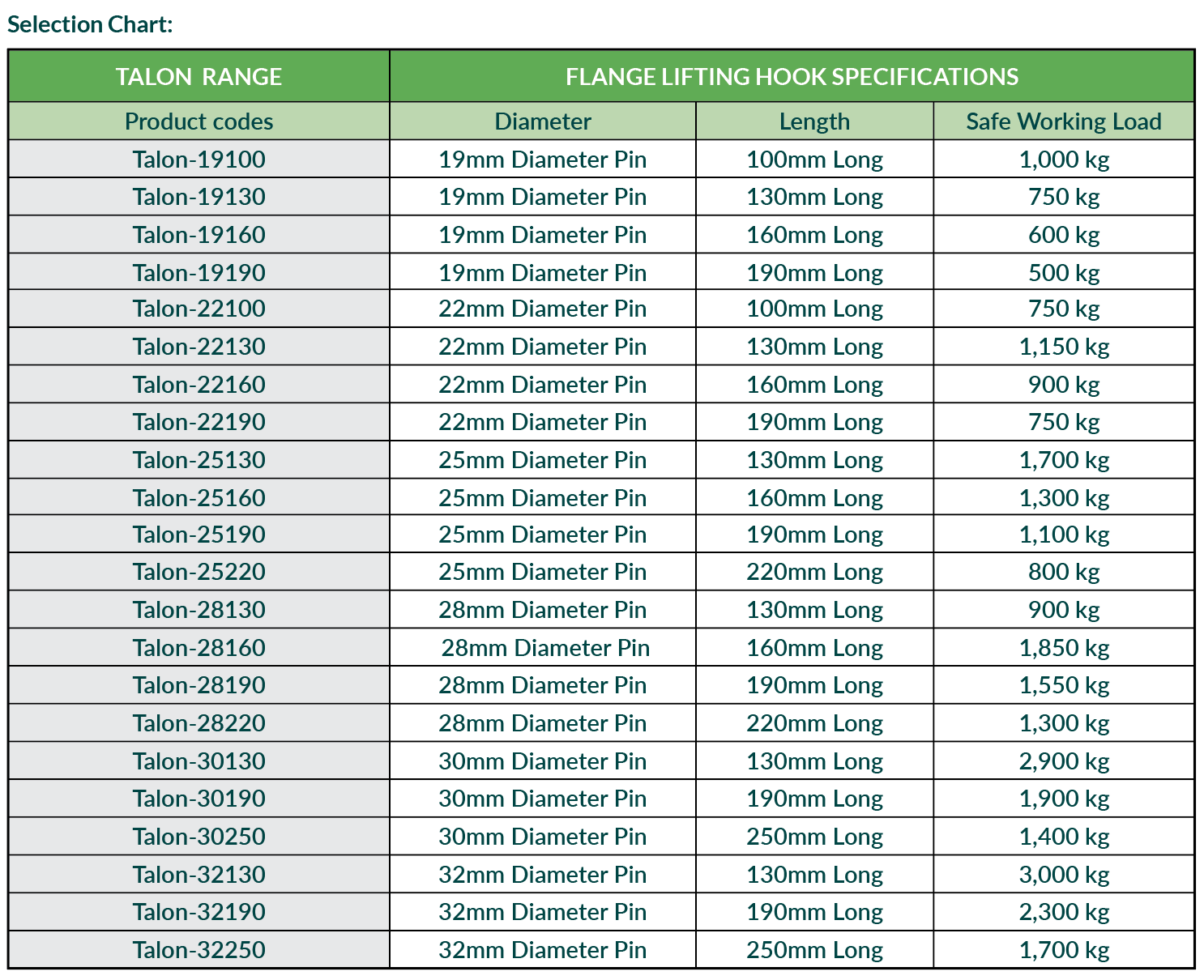
Task: Select the Talon-32250 product code
Action: (x=199, y=950)
